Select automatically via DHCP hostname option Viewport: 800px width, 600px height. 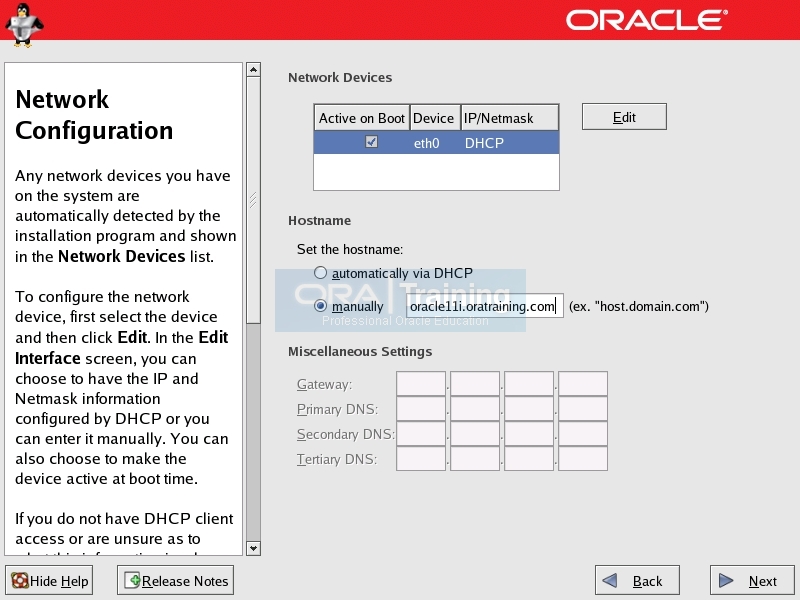[x=320, y=272]
